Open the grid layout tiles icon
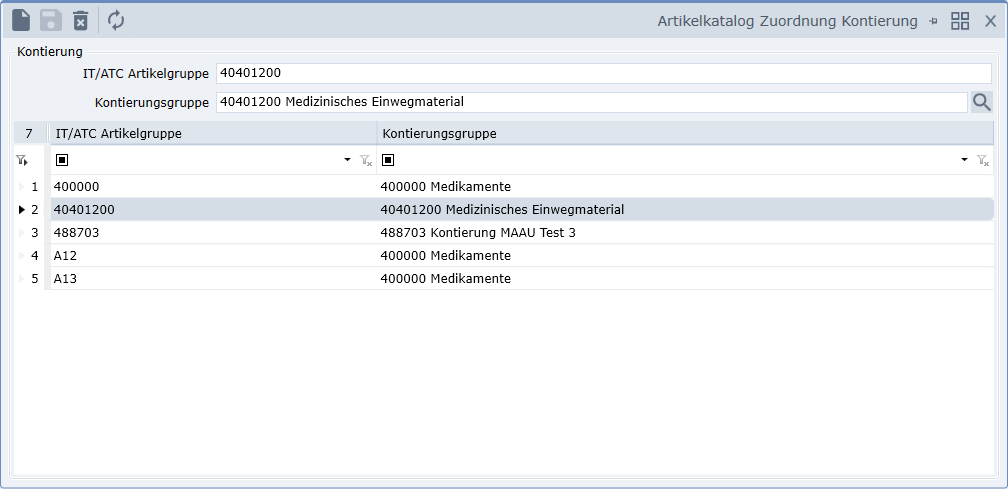1008x489 pixels. coord(960,21)
